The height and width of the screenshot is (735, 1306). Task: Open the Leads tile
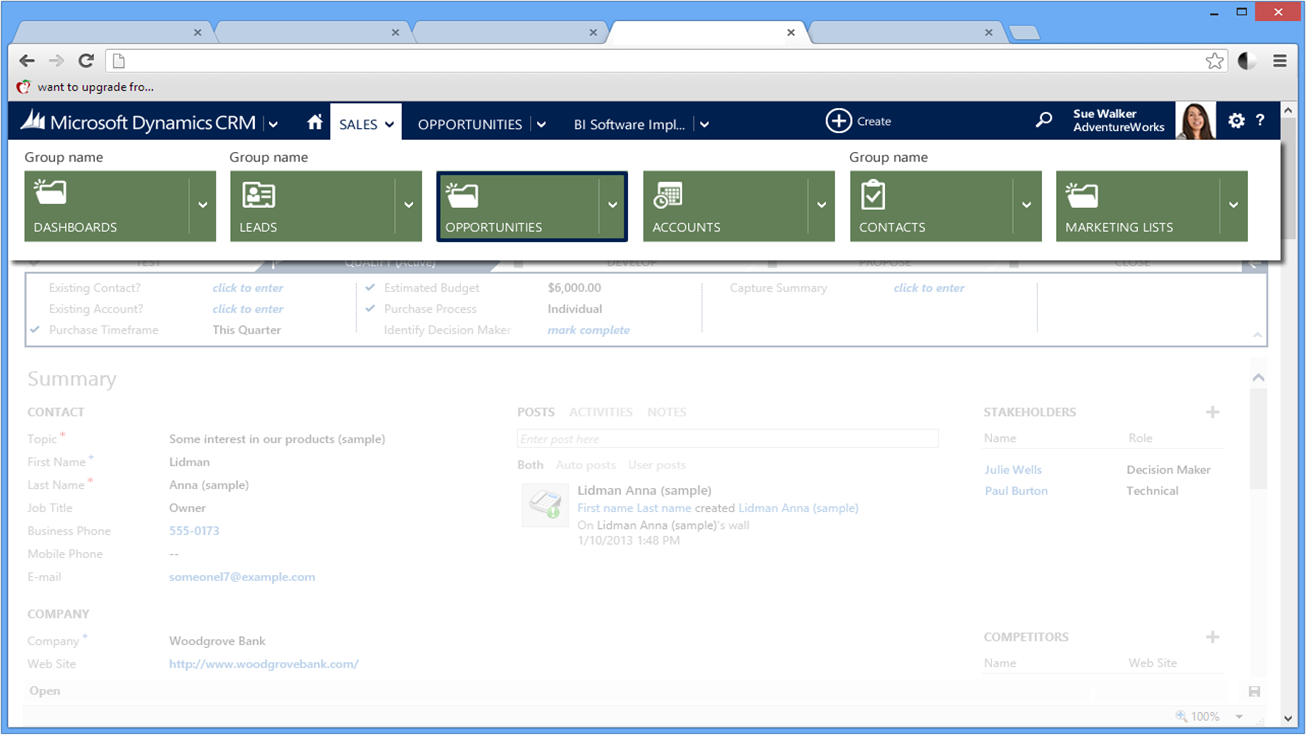pyautogui.click(x=312, y=206)
